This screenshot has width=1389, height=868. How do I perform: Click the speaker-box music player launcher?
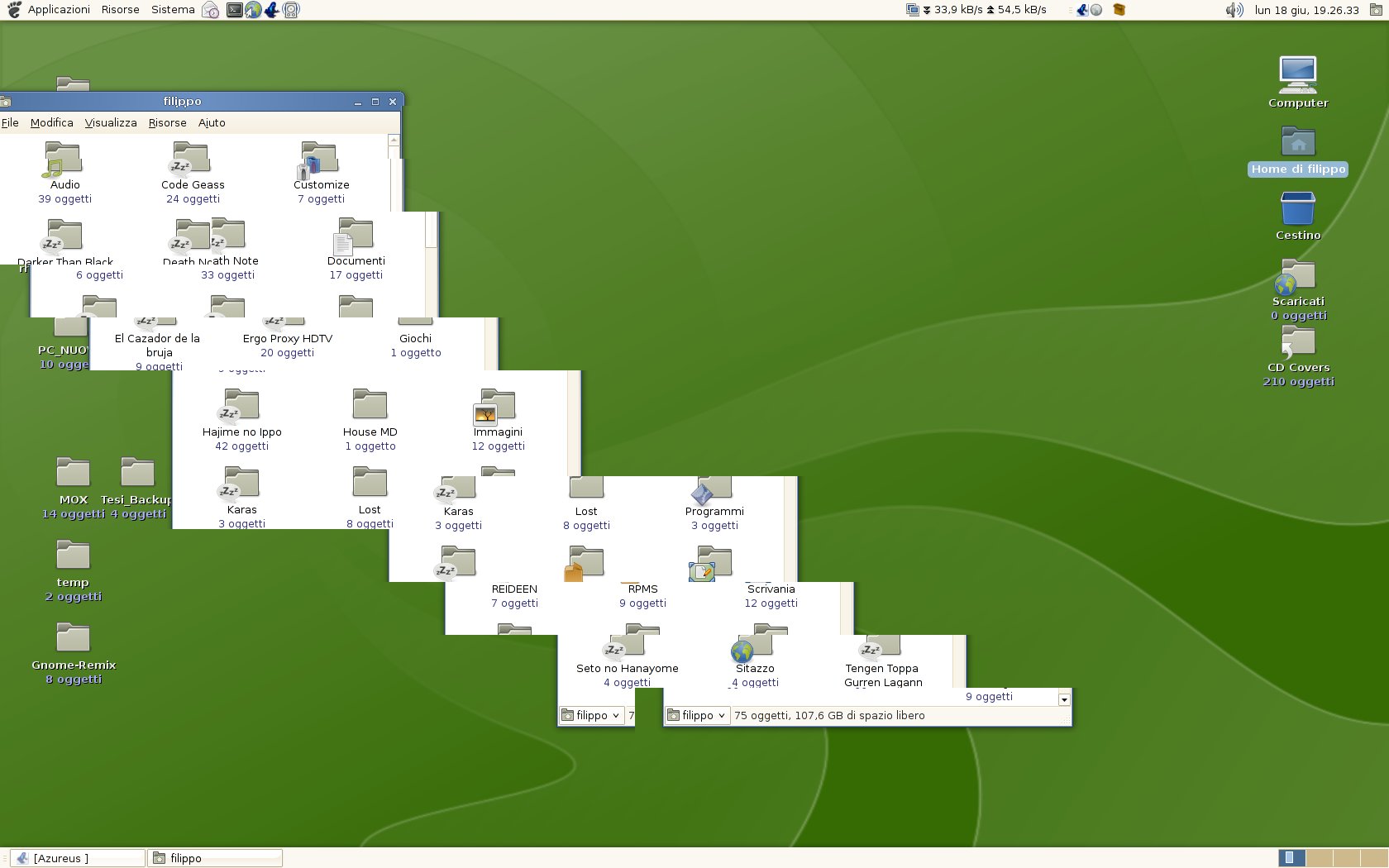tap(291, 10)
